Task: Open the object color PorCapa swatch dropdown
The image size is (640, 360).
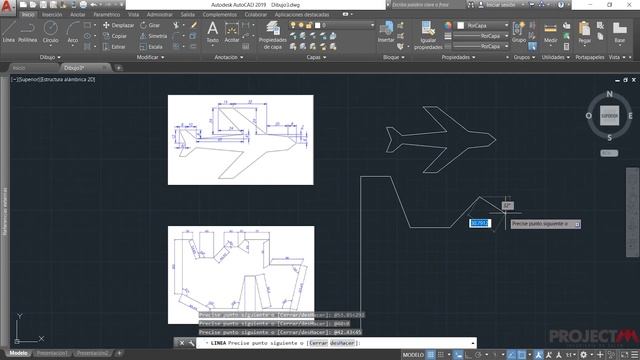Action: [x=482, y=25]
